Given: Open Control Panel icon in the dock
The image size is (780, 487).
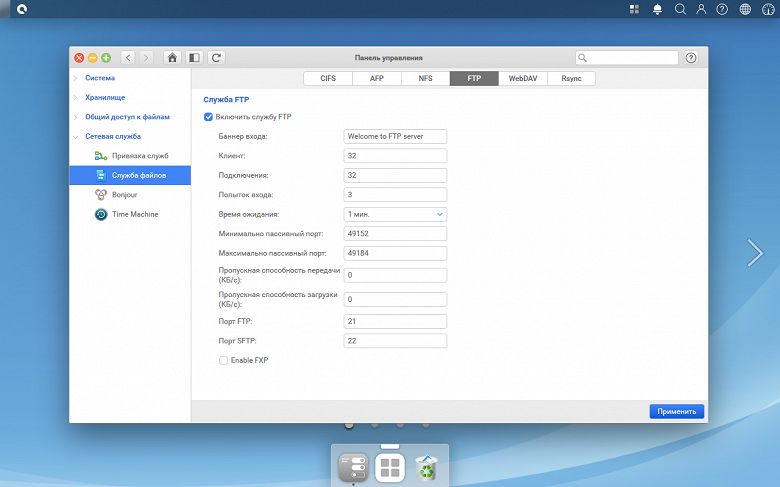Looking at the screenshot, I should [x=353, y=467].
